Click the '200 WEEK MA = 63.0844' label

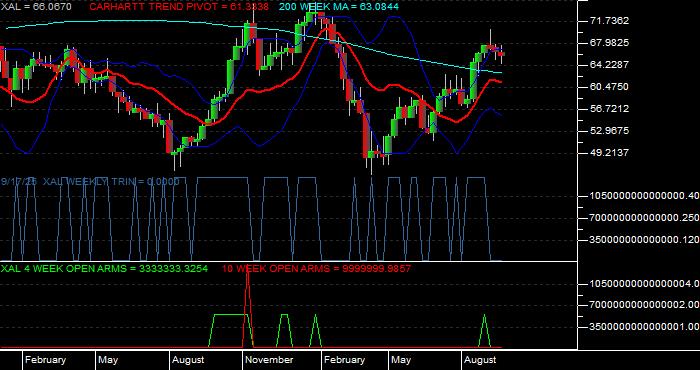pyautogui.click(x=339, y=7)
